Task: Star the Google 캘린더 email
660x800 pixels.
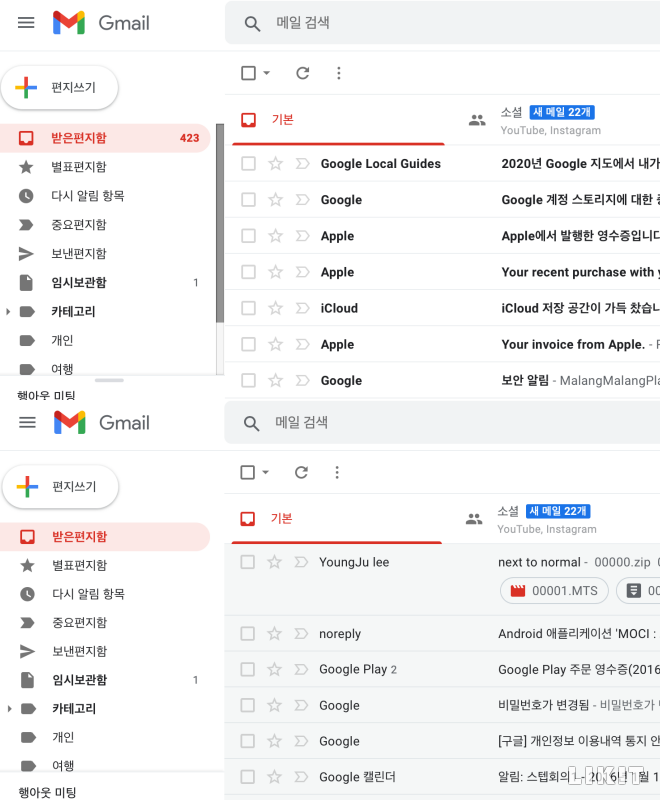Action: click(x=274, y=777)
